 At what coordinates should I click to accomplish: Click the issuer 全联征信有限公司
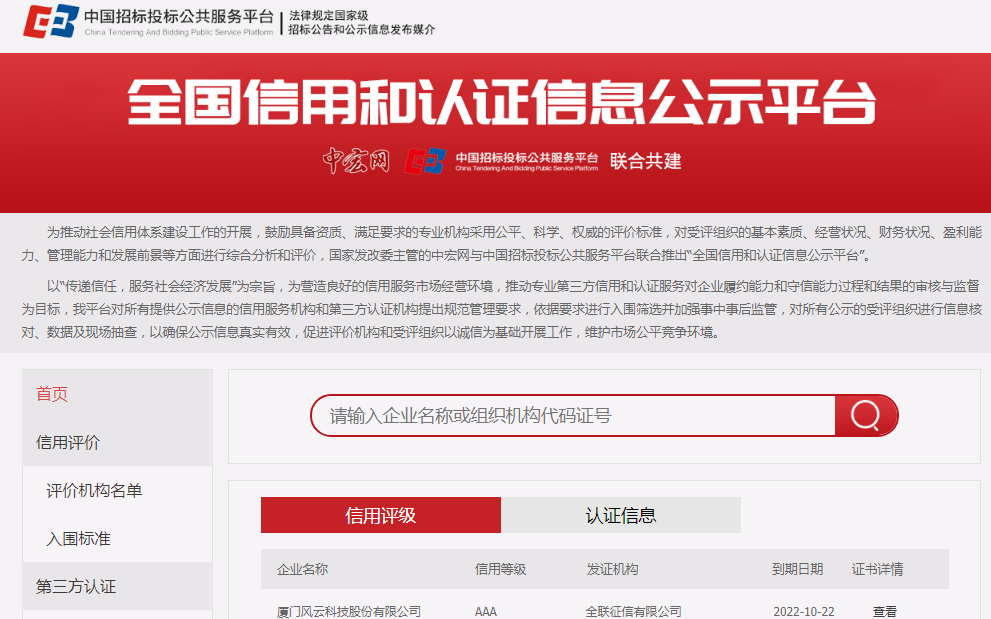click(632, 611)
